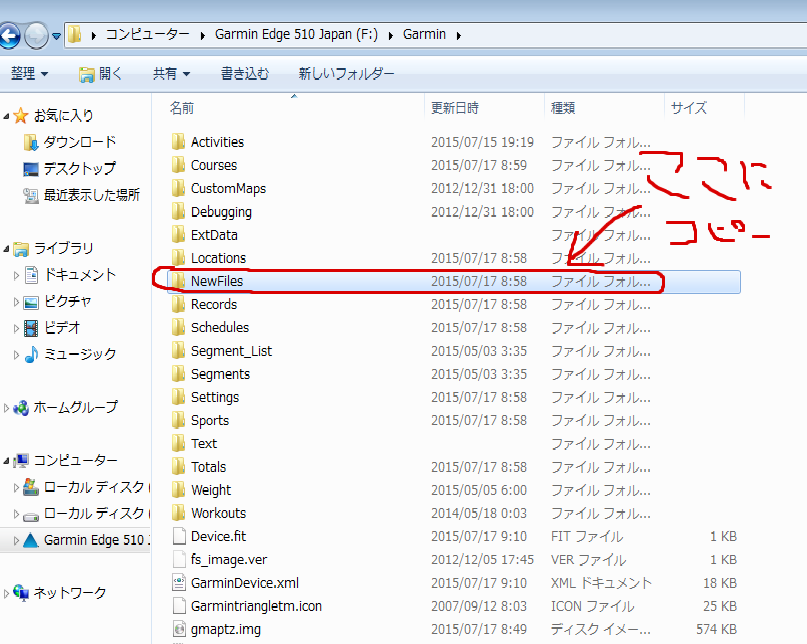Expand the ドキュメント library
This screenshot has height=644, width=807.
point(16,276)
